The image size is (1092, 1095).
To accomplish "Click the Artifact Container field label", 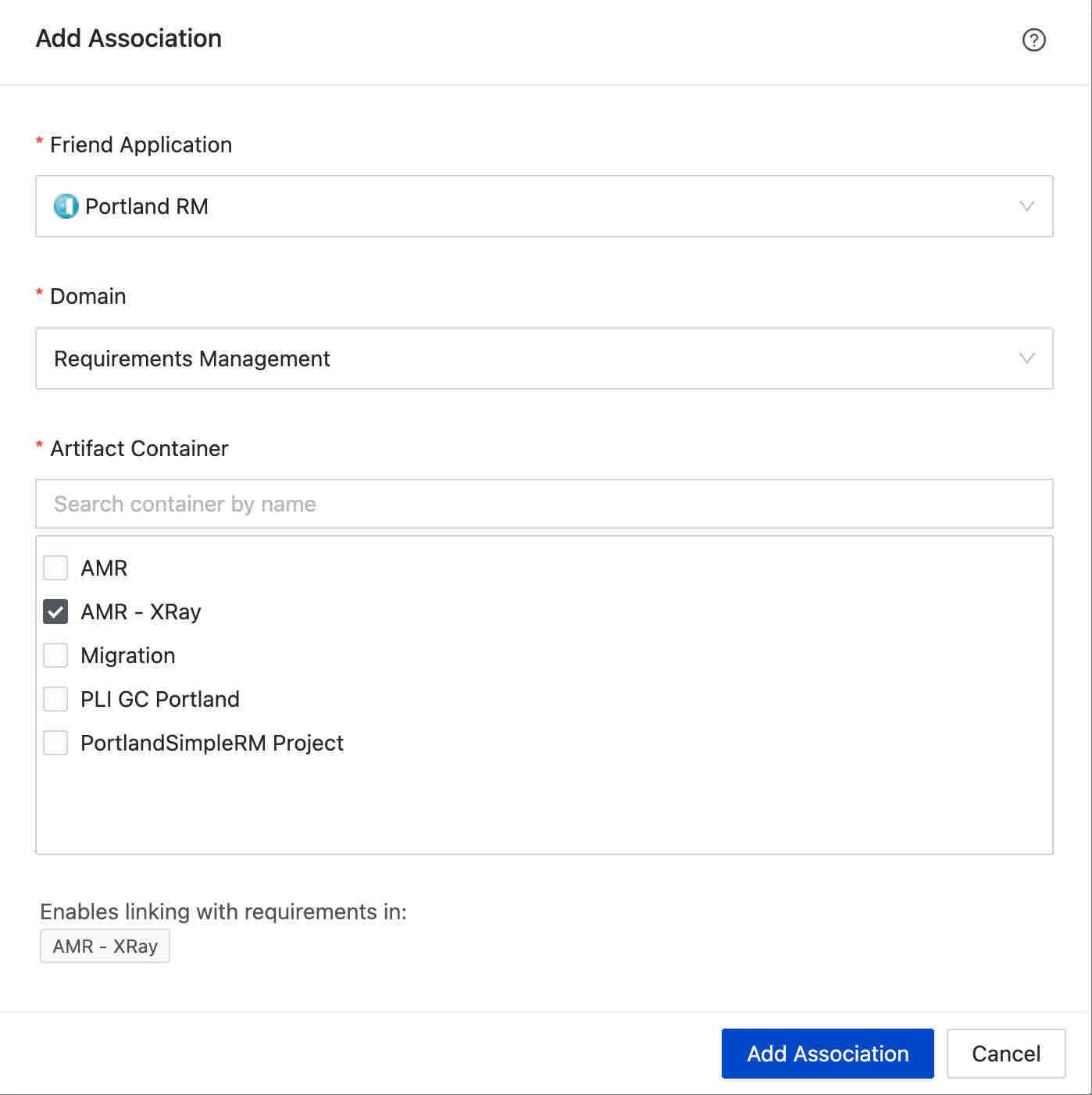I will point(139,448).
